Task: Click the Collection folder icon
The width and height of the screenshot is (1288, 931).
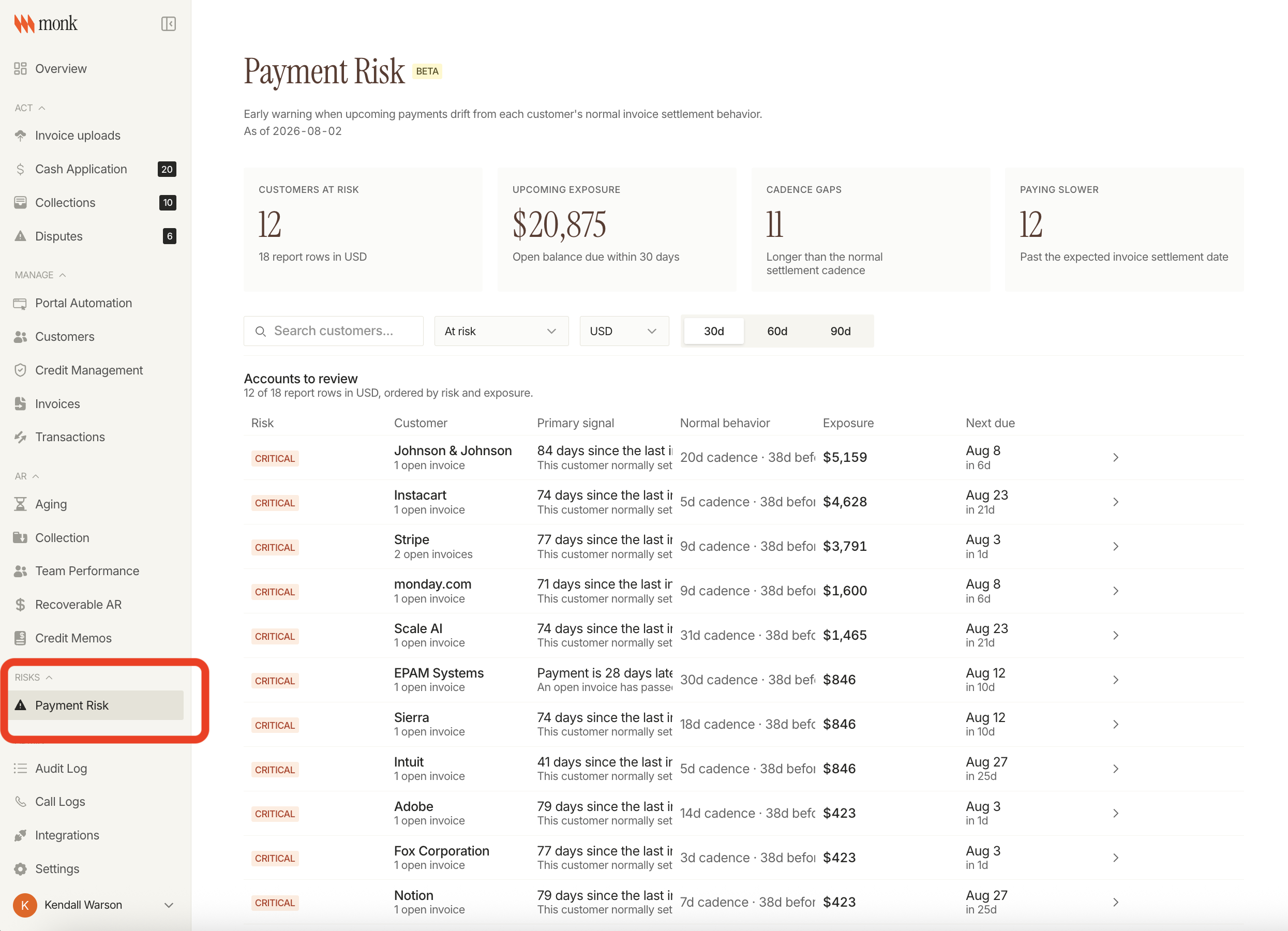Action: click(x=21, y=537)
